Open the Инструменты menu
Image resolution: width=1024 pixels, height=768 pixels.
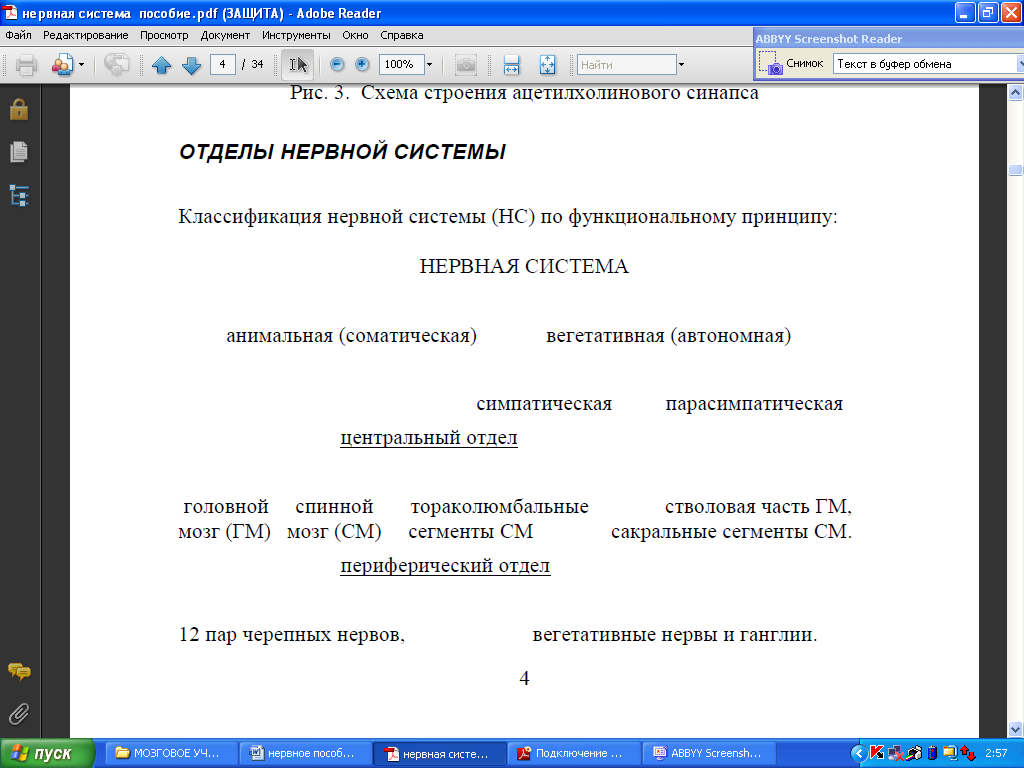pos(296,35)
